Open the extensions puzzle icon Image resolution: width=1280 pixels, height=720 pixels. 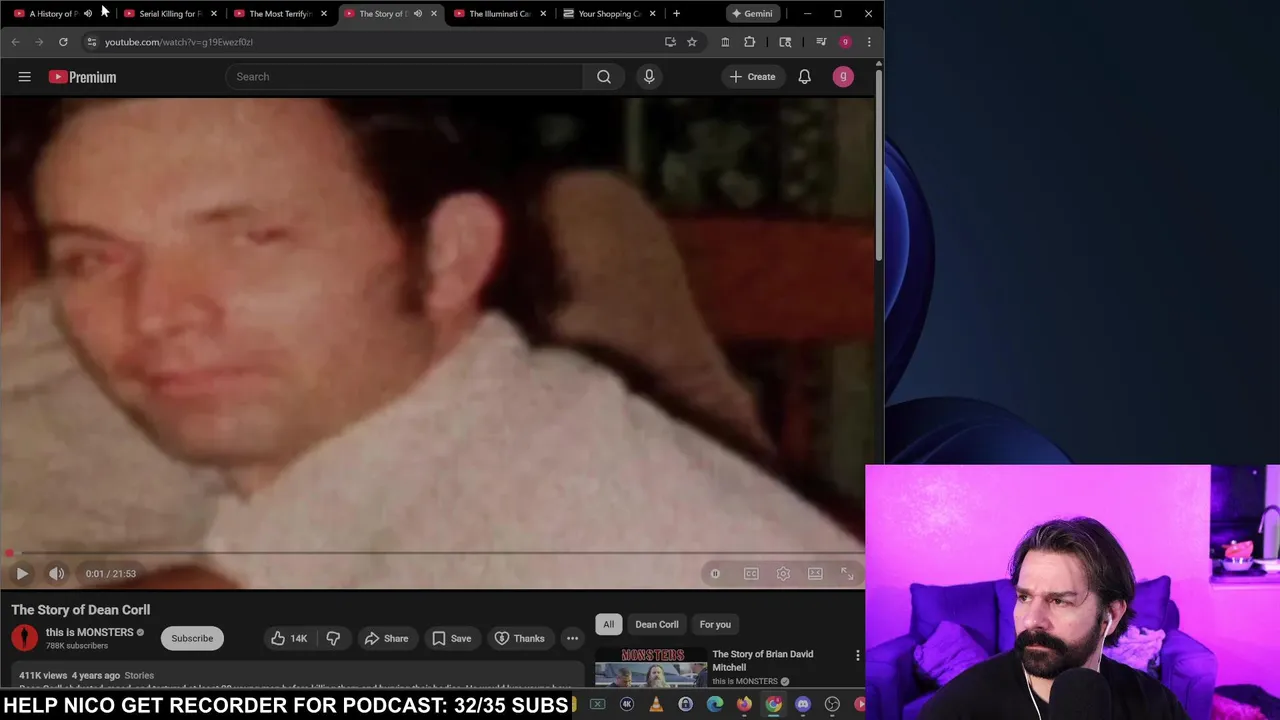tap(749, 42)
